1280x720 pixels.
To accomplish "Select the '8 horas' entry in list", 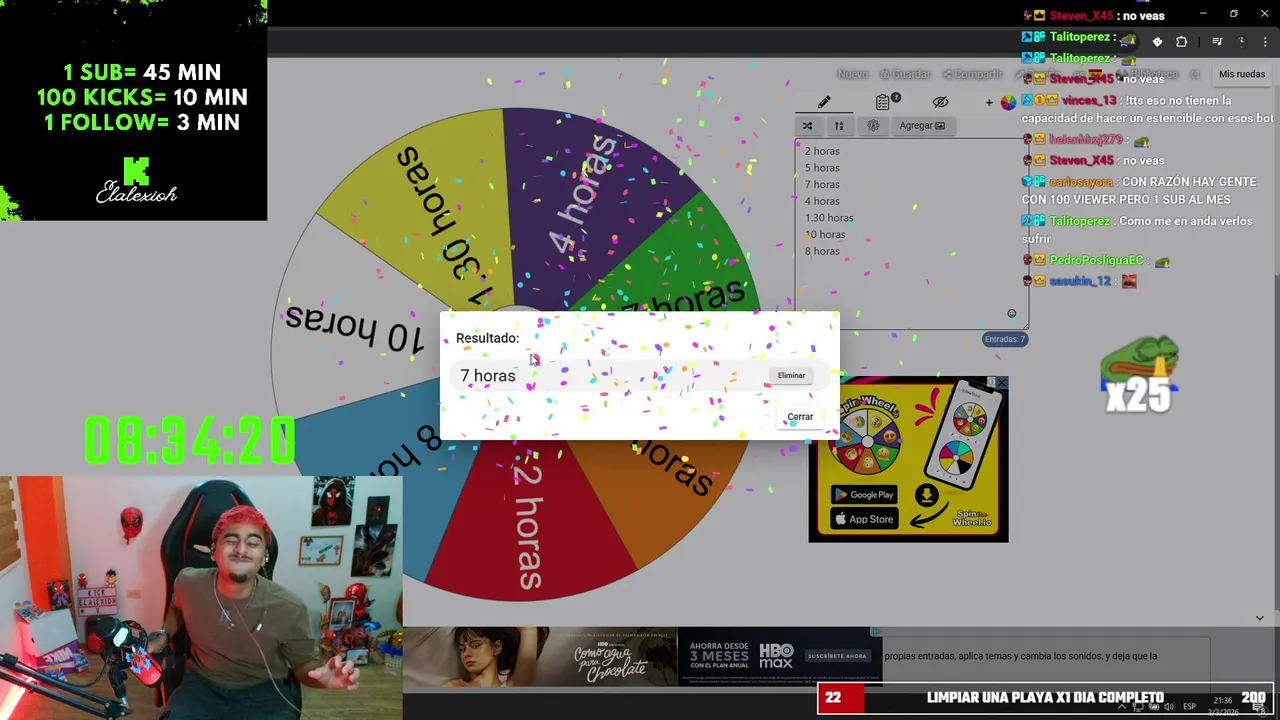I will click(x=822, y=251).
